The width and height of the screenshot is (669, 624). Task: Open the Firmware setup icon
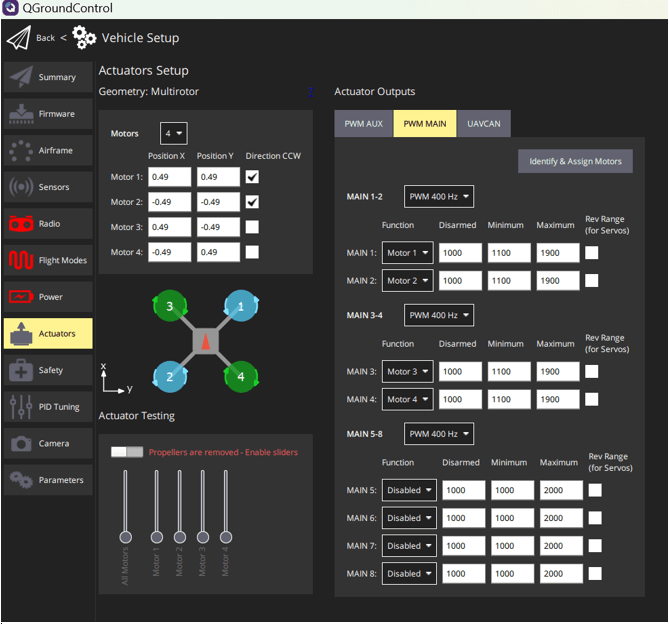(x=21, y=114)
